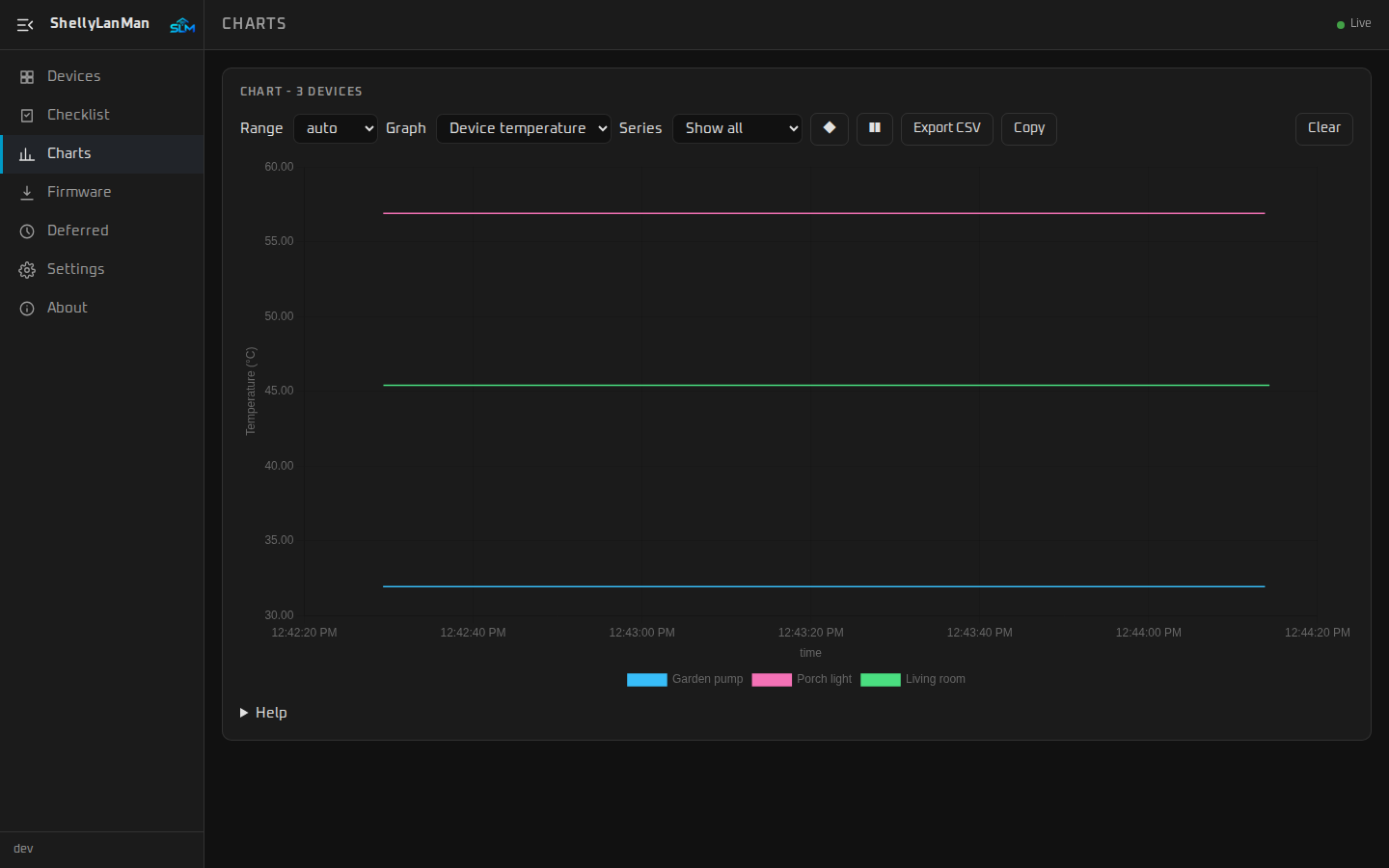Toggle Living room green legend swatch
Screen dimensions: 1389x868
[x=881, y=680]
